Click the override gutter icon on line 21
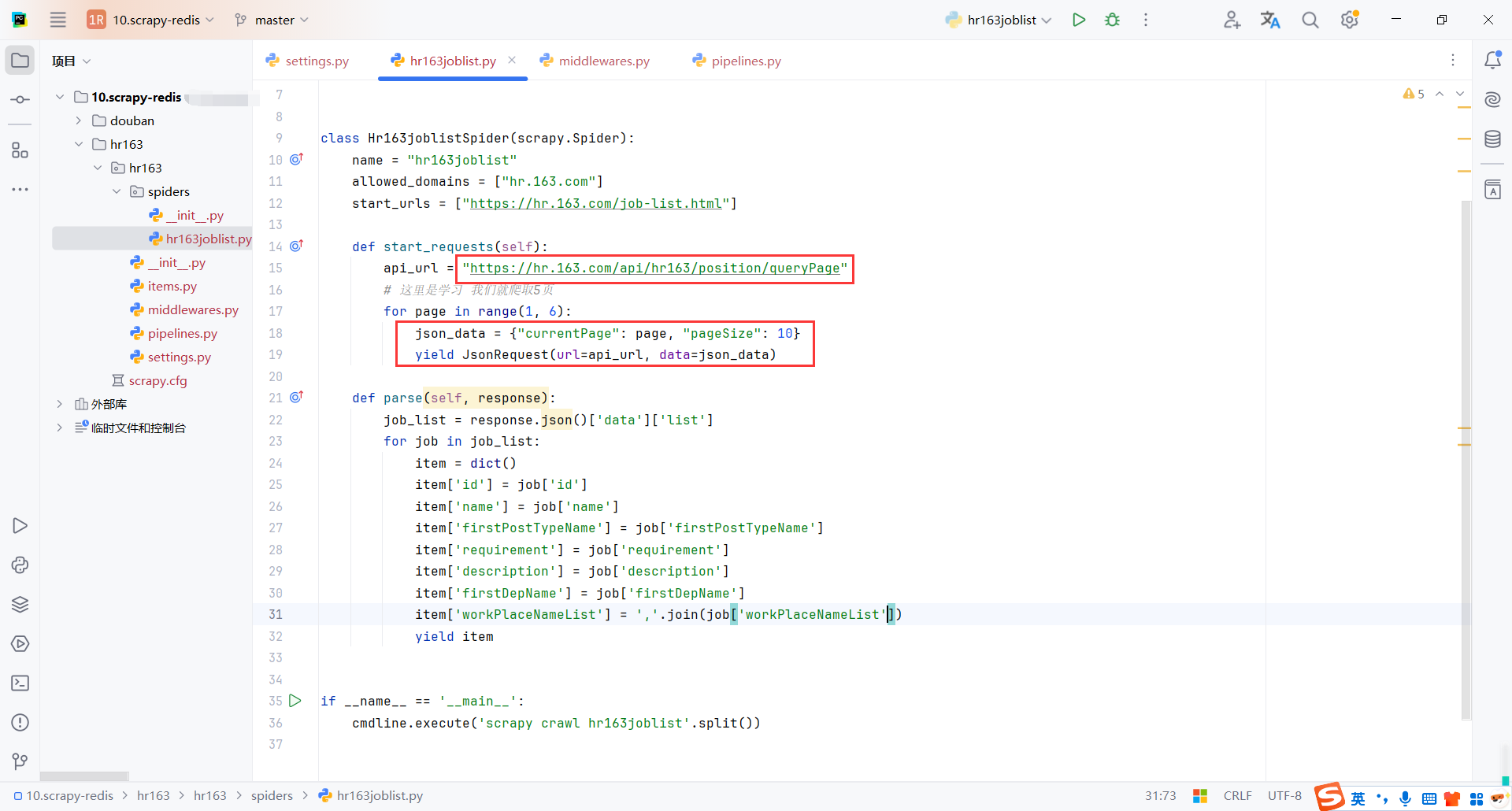Screen dimensions: 1512x811 pyautogui.click(x=297, y=398)
